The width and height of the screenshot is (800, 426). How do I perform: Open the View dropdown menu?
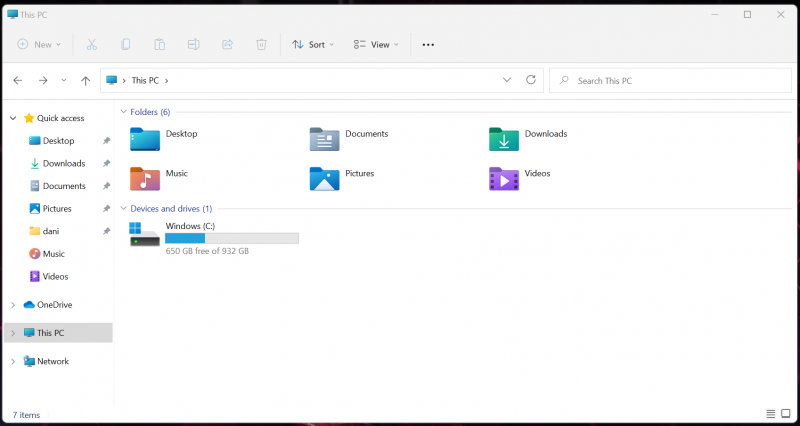pos(376,44)
